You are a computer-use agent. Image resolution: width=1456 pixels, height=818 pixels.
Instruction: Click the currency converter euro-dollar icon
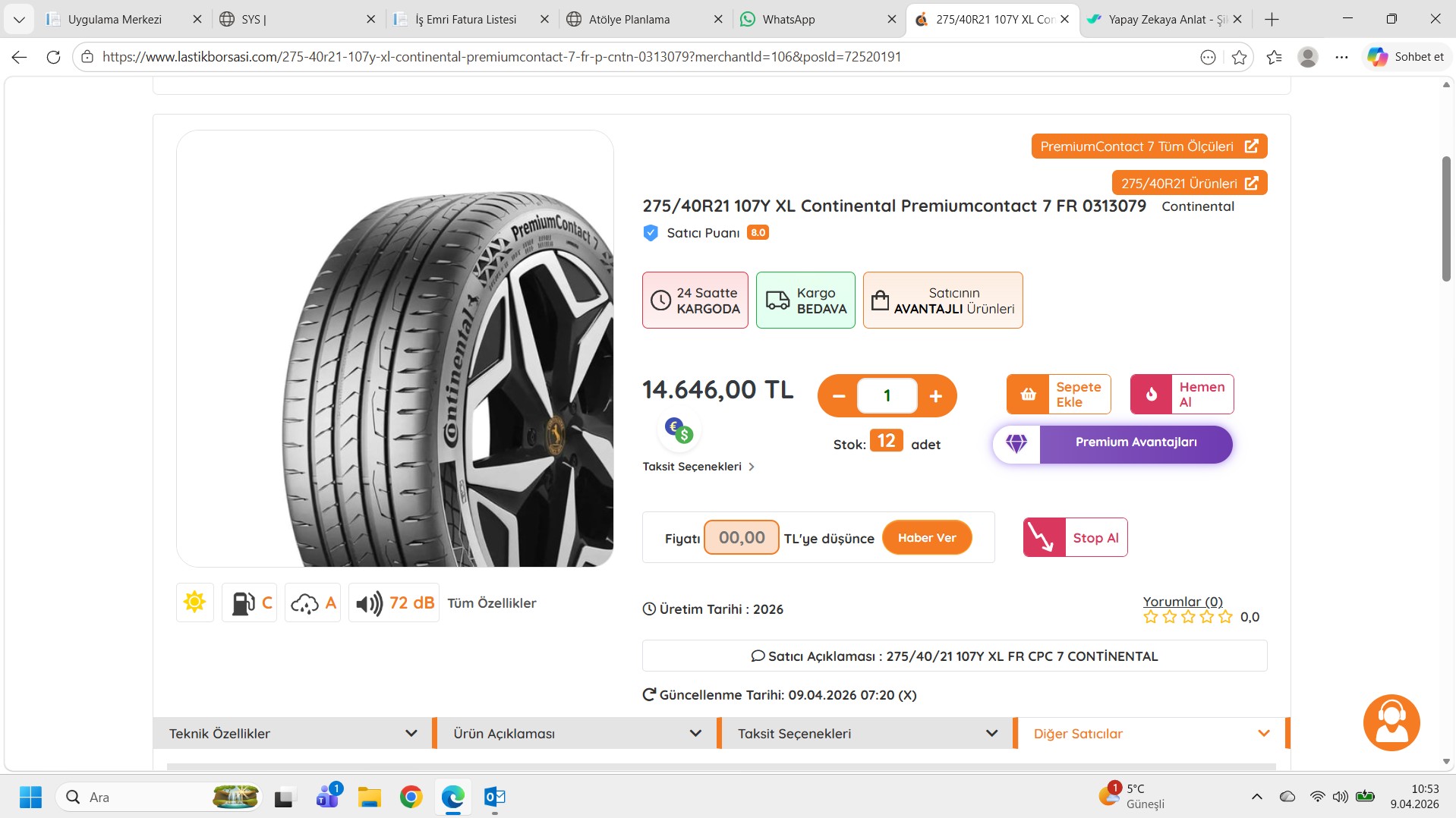click(679, 430)
